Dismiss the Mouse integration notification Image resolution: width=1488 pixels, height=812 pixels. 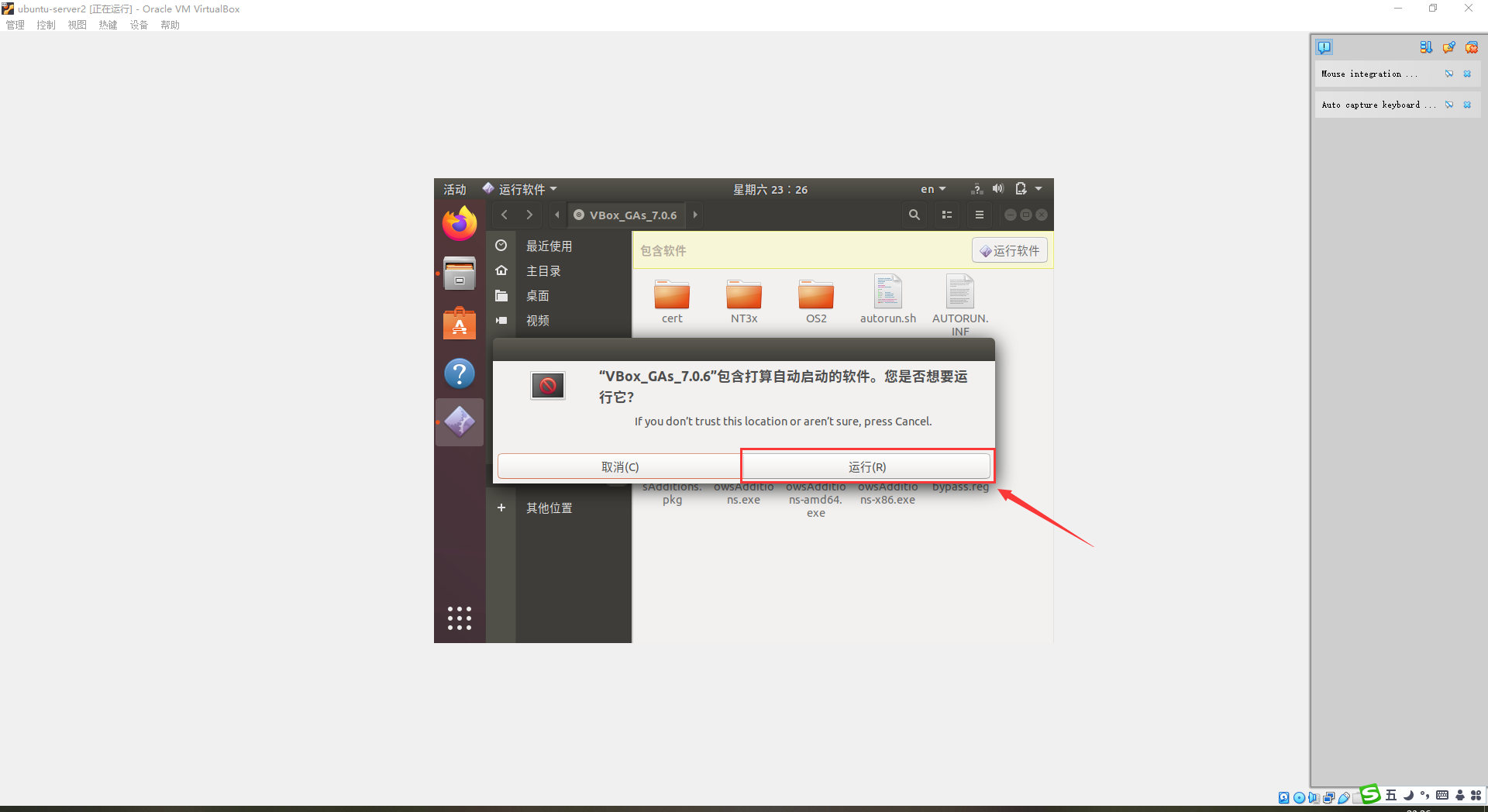[x=1467, y=74]
